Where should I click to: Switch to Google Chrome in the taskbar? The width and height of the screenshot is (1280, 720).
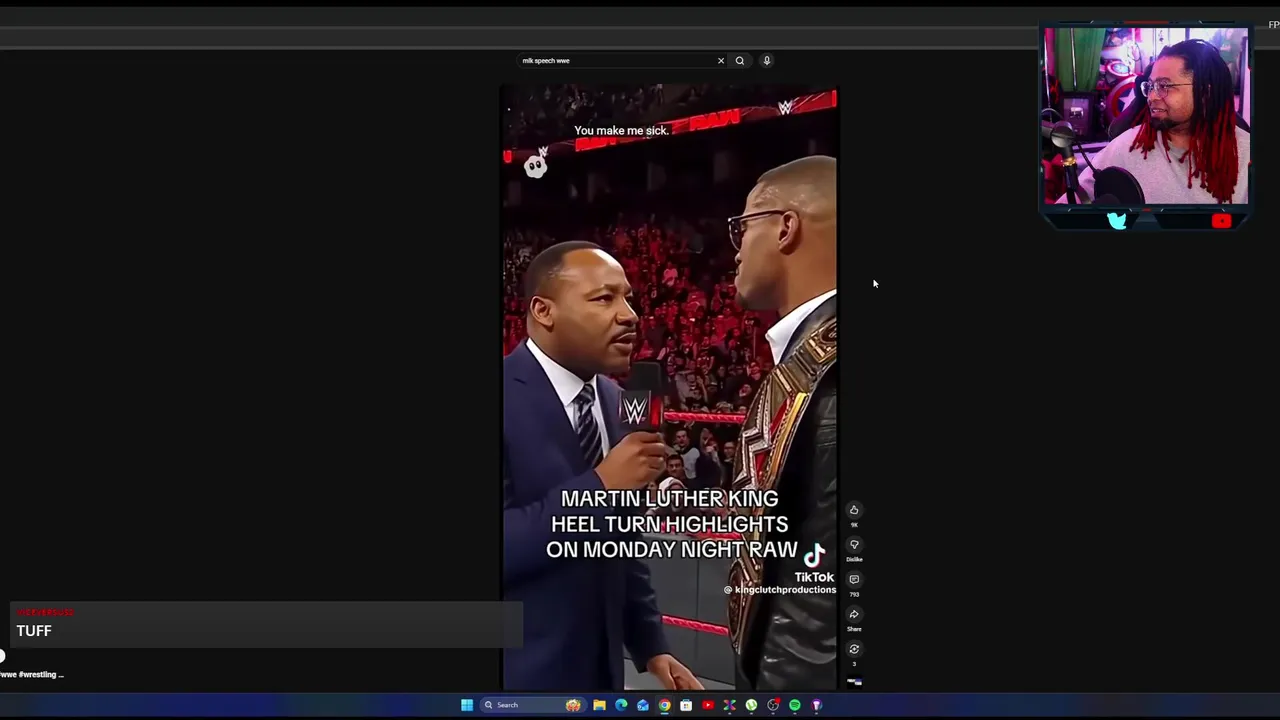click(664, 705)
